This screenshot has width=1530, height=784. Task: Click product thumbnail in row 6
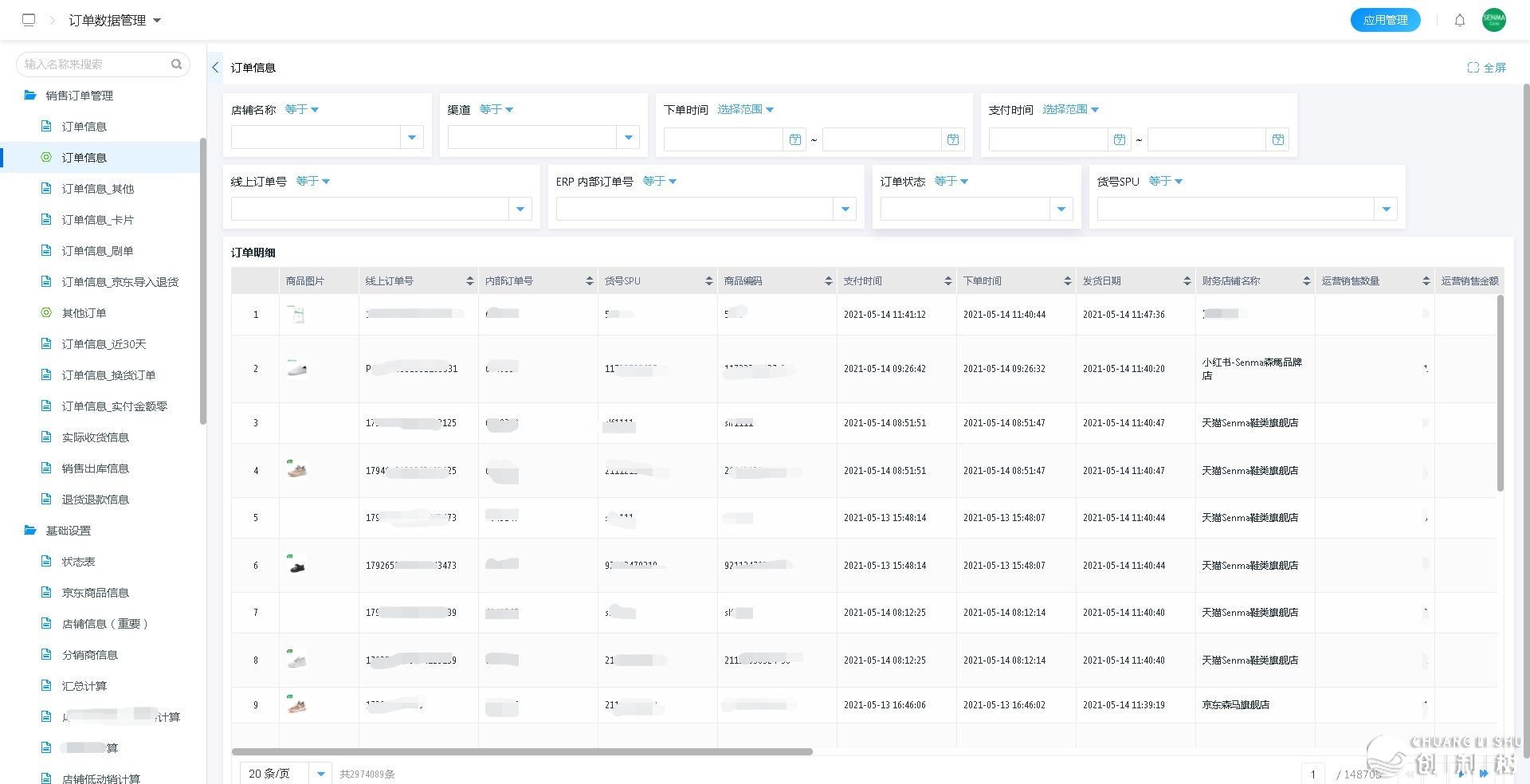pos(296,566)
